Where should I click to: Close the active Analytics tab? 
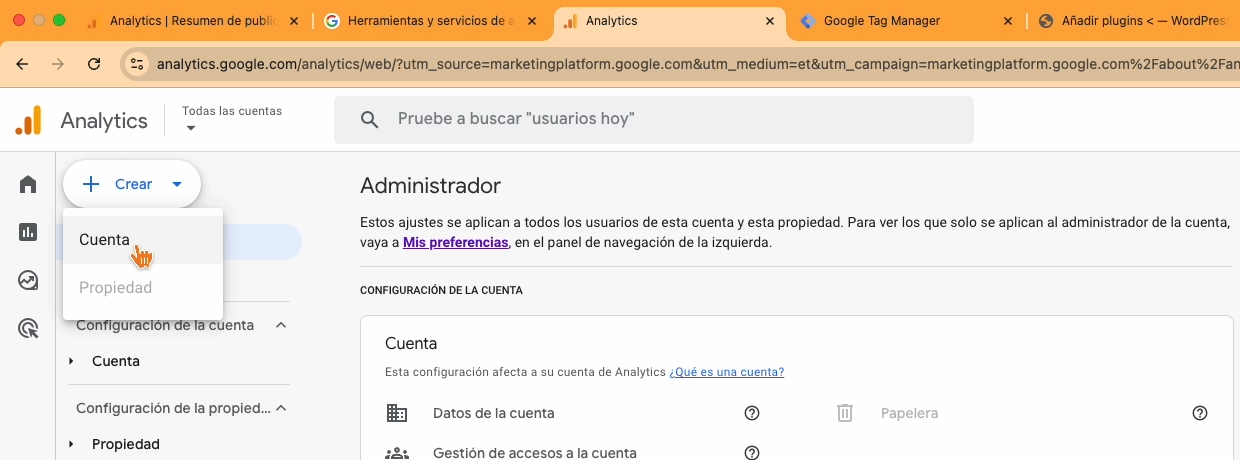[769, 20]
